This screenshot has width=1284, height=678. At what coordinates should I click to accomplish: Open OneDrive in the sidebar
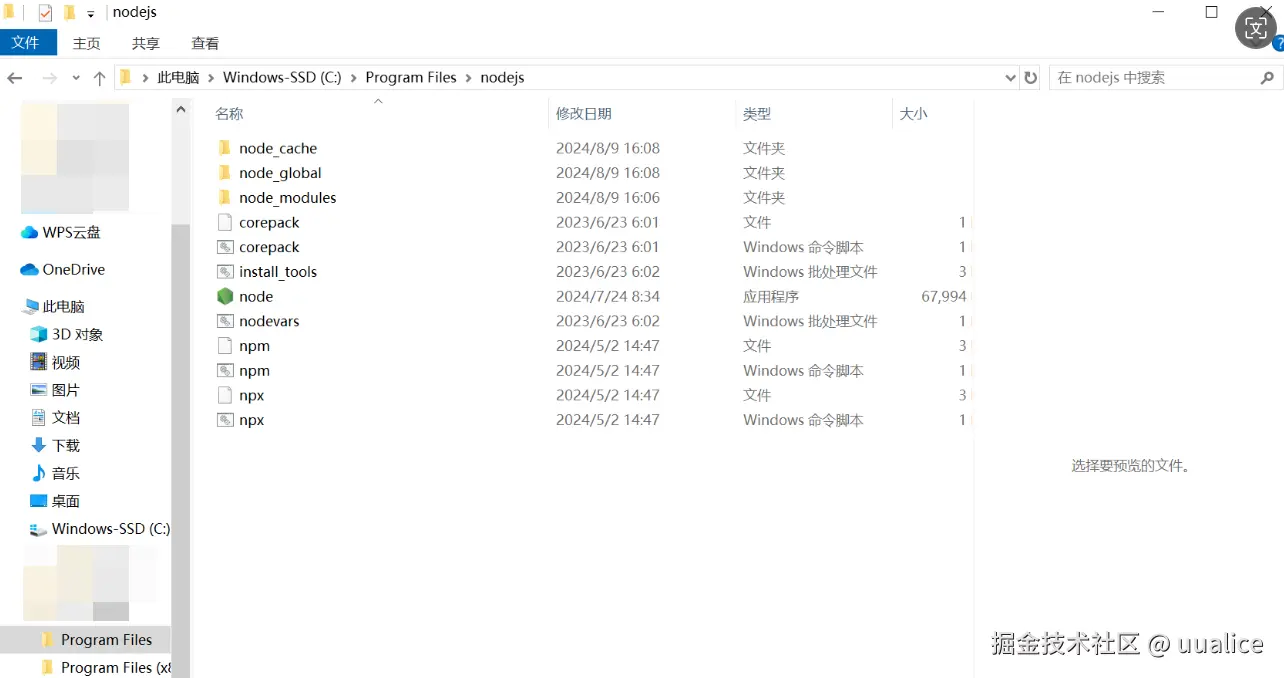74,269
